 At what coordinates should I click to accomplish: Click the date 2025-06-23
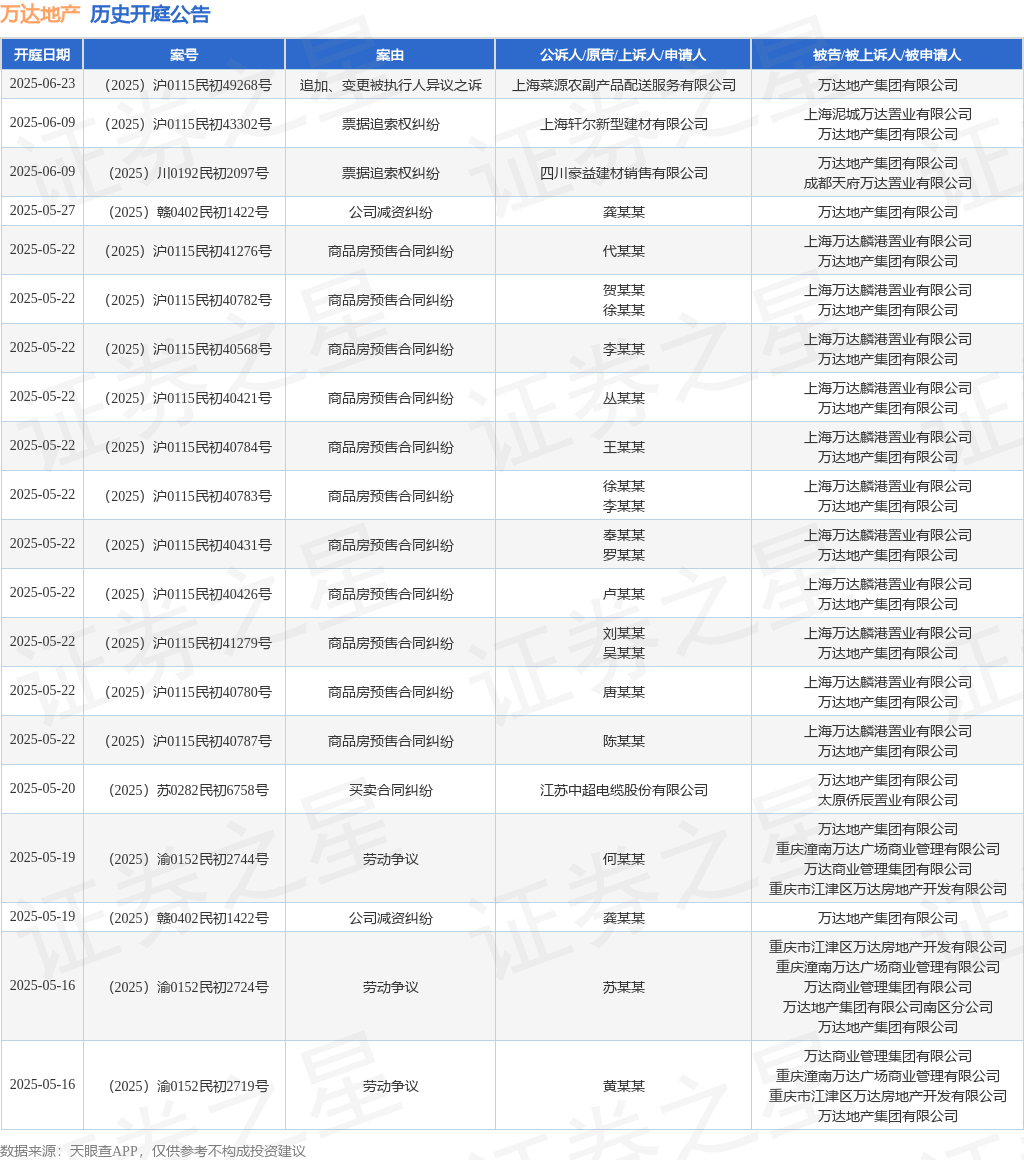click(x=42, y=84)
